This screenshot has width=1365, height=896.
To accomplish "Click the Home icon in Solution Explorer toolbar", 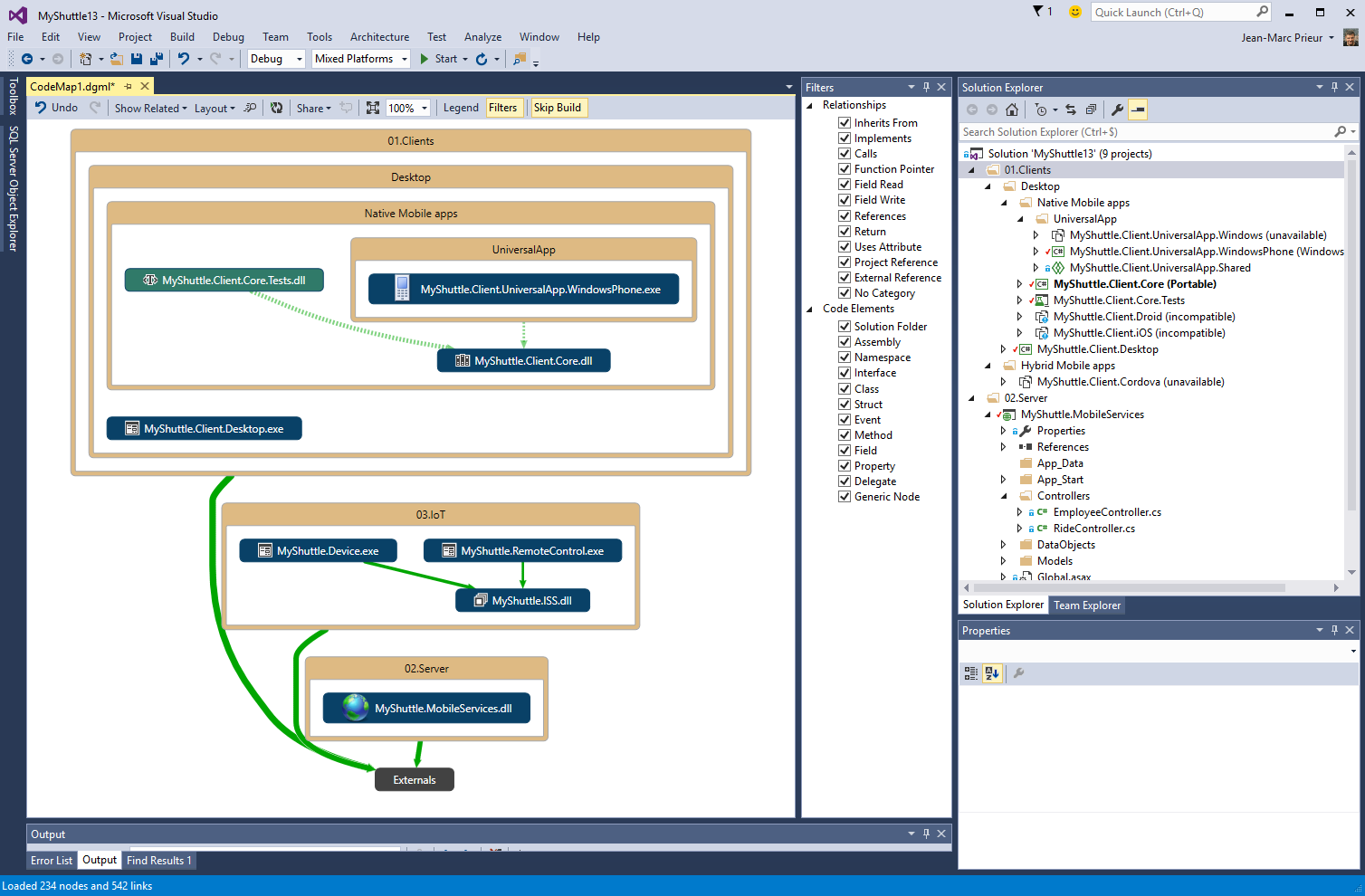I will 1011,109.
